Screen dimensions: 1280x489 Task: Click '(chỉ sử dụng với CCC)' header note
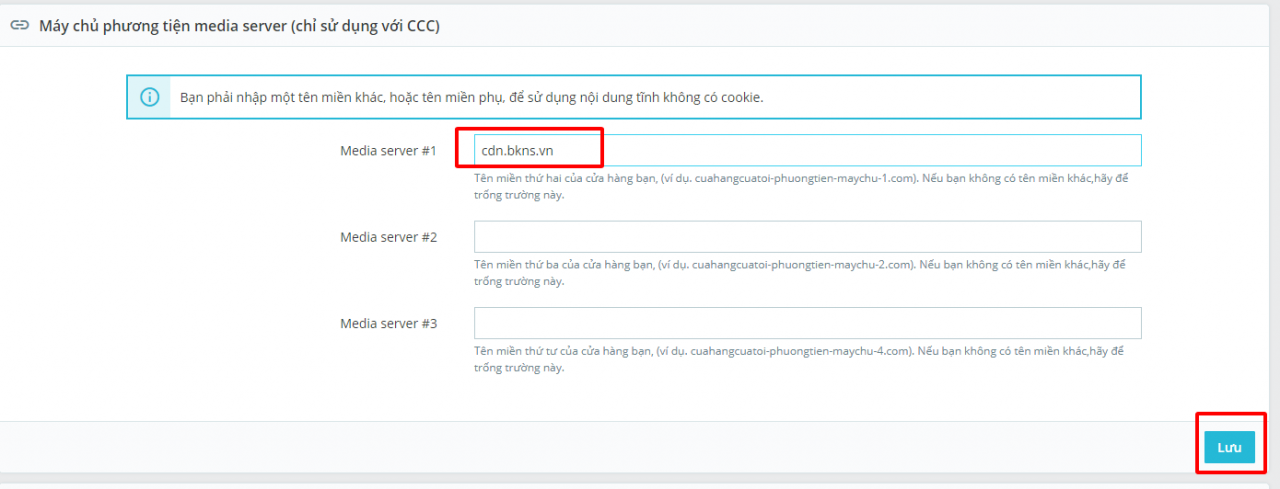coord(365,26)
